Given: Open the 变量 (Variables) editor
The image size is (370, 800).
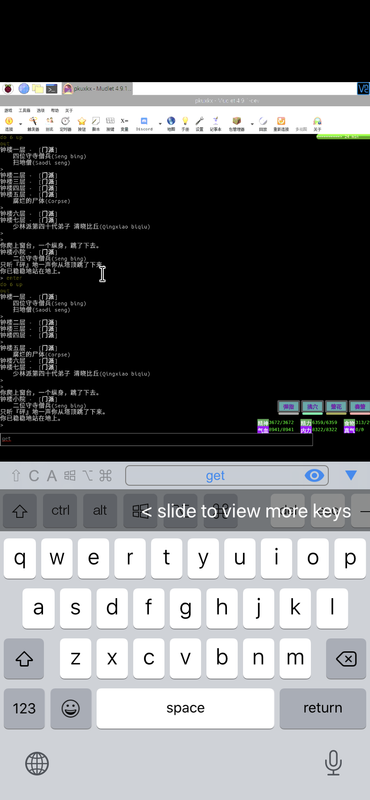Looking at the screenshot, I should point(125,124).
